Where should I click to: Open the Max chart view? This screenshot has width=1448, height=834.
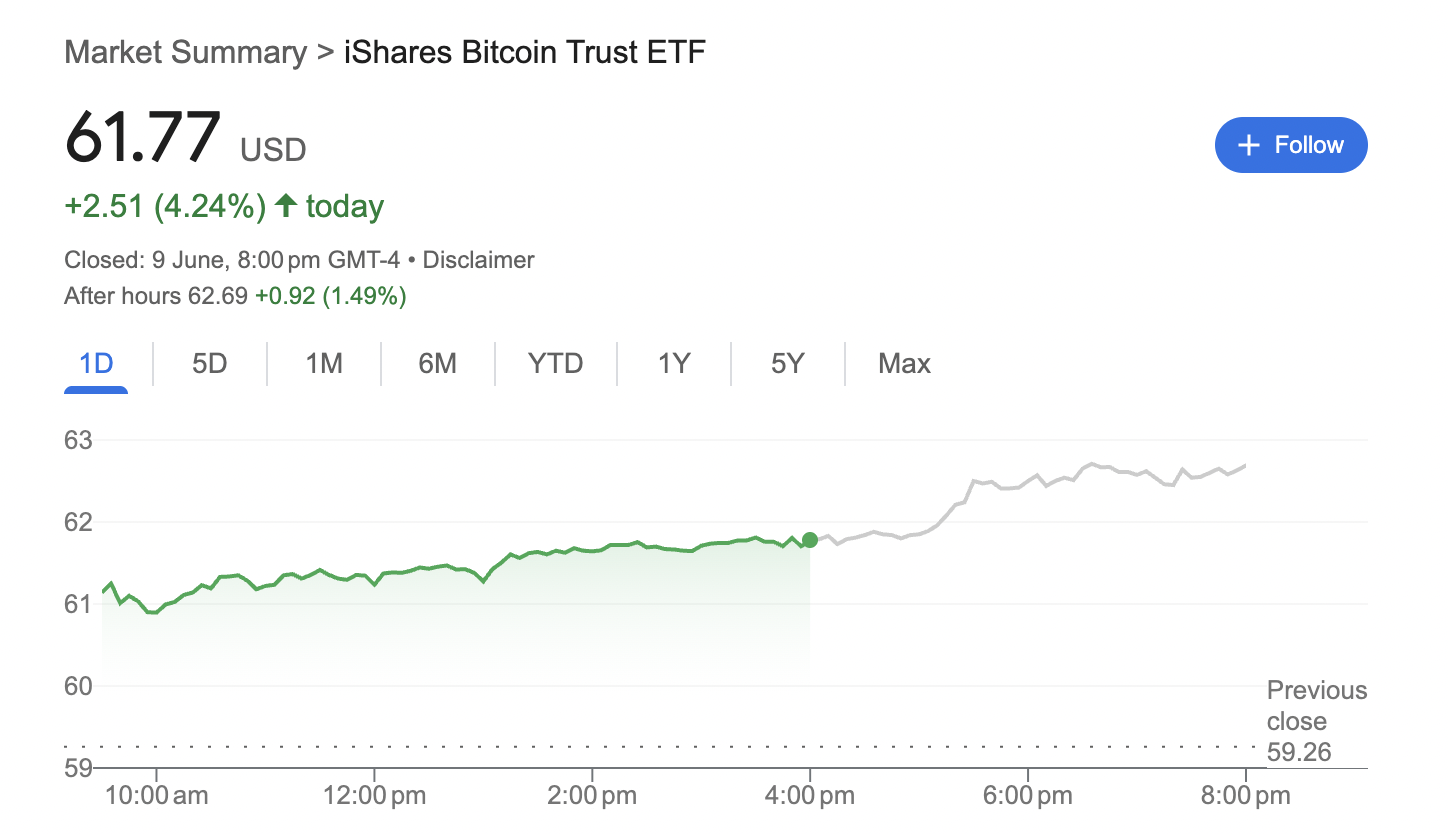pos(903,364)
